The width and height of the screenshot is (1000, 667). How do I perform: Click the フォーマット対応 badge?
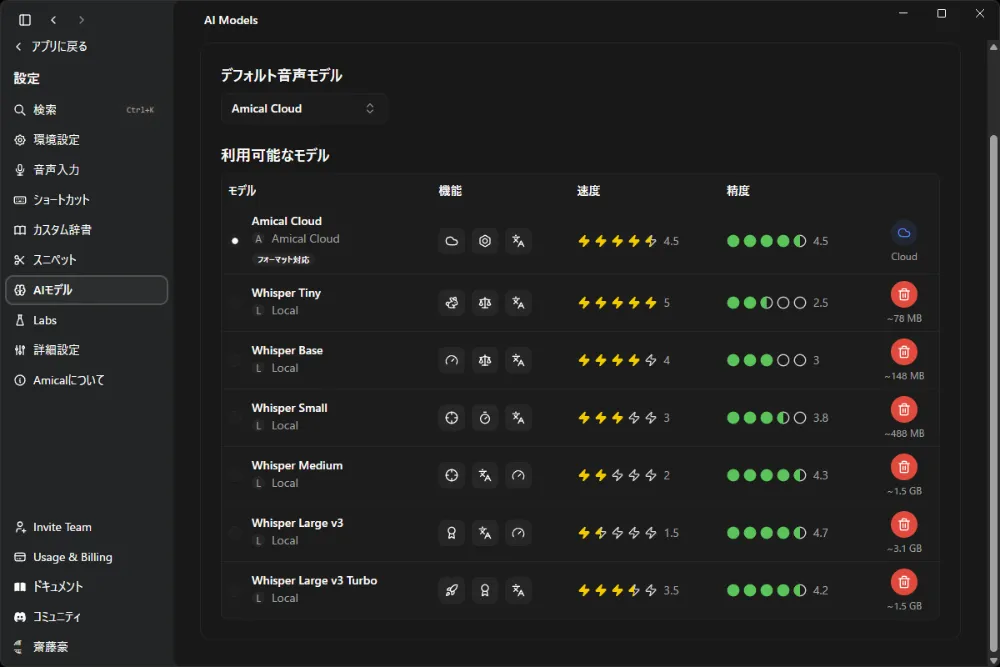pyautogui.click(x=283, y=260)
